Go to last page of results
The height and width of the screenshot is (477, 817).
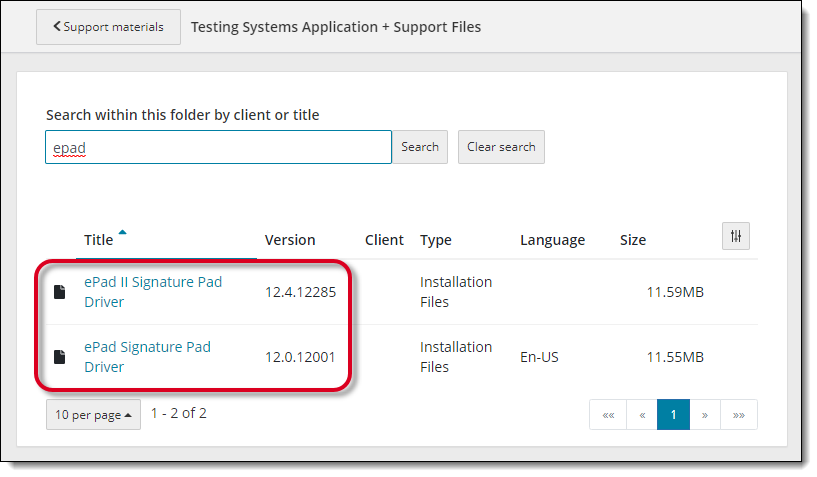(739, 415)
